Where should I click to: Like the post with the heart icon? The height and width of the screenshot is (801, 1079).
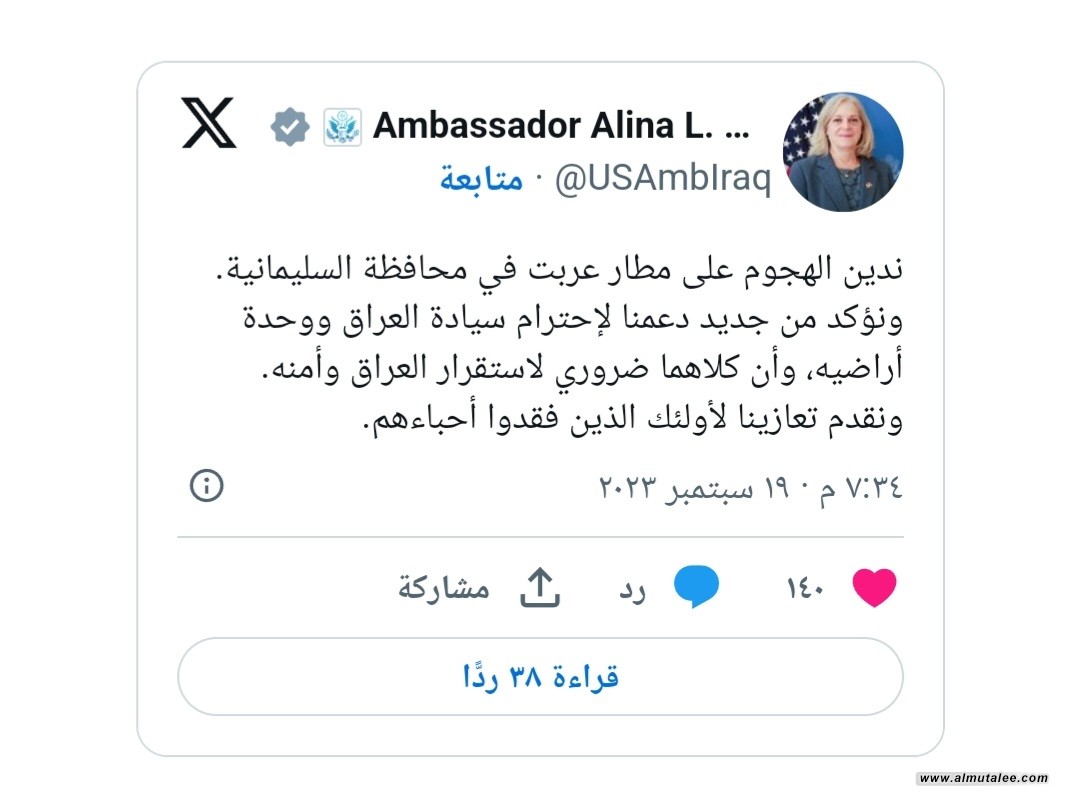[x=874, y=588]
